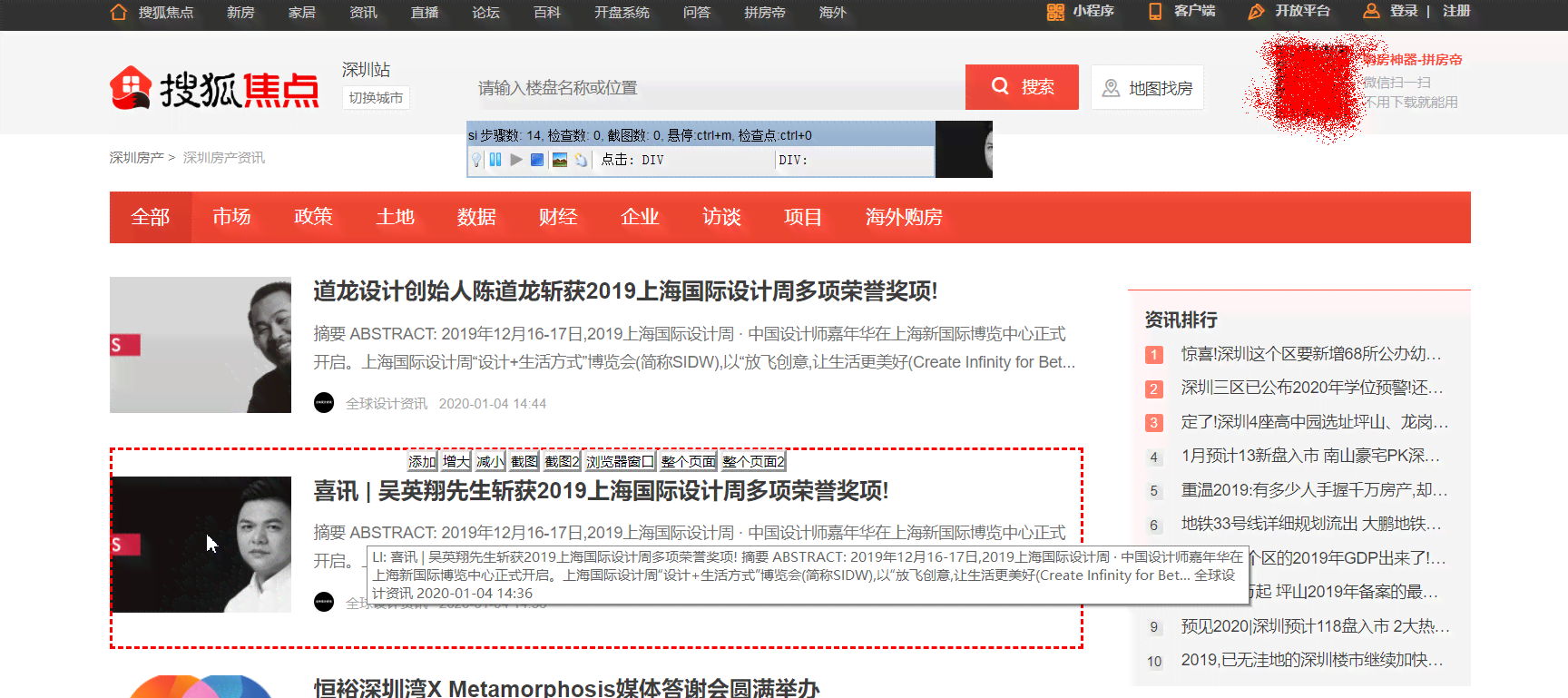Click the red rank badge 3
This screenshot has height=698, width=1568.
click(1154, 423)
